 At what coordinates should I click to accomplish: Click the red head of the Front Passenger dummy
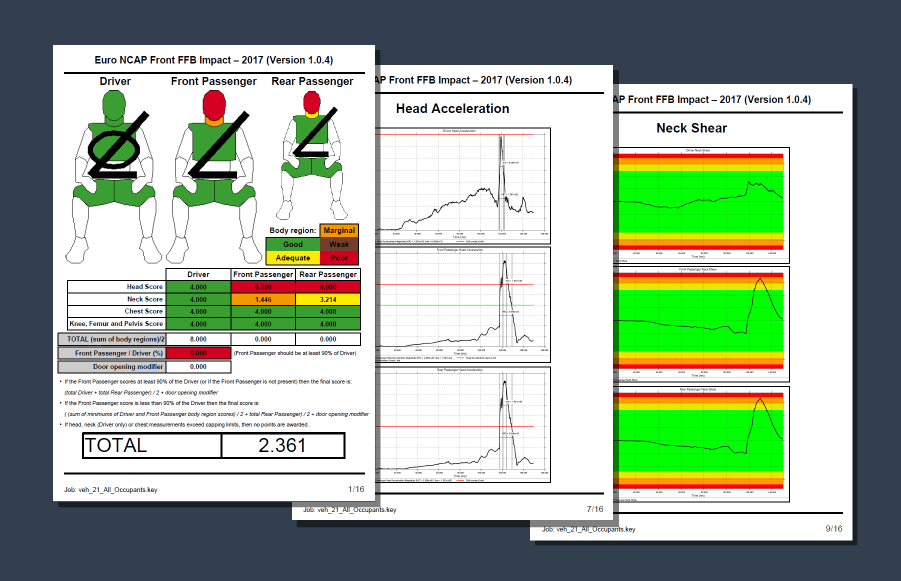[213, 103]
